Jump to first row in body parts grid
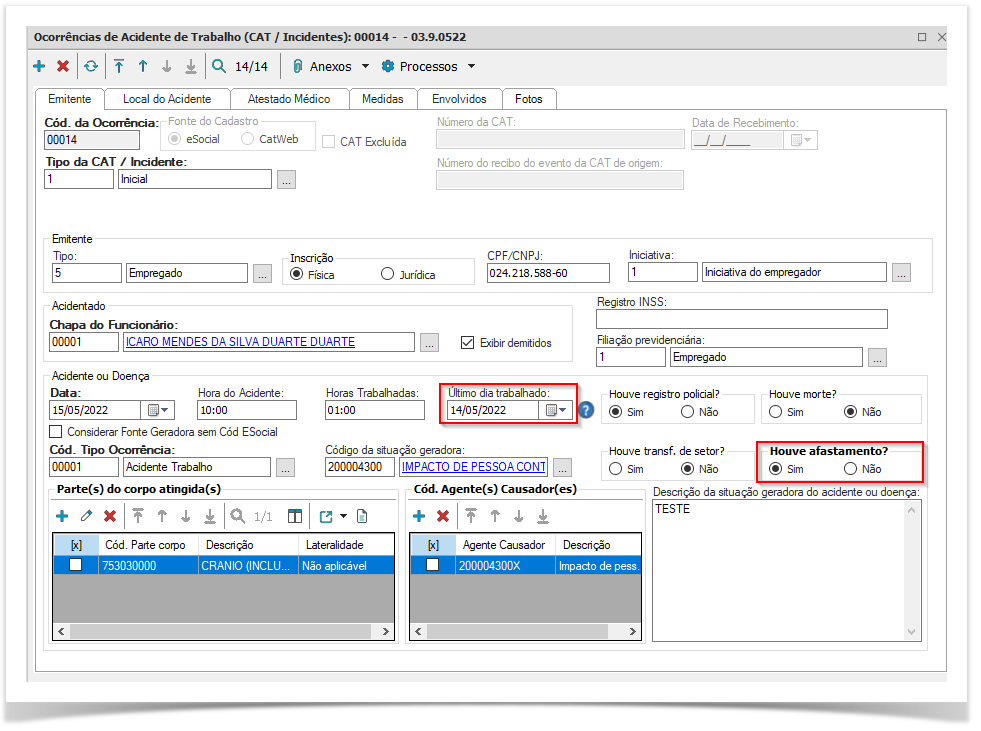981x731 pixels. point(138,516)
